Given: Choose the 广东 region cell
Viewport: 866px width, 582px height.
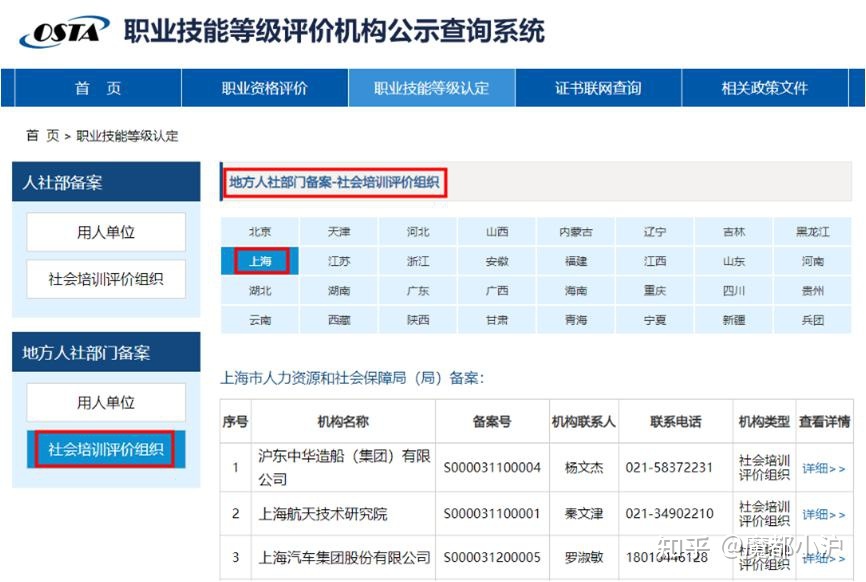Looking at the screenshot, I should coord(418,290).
